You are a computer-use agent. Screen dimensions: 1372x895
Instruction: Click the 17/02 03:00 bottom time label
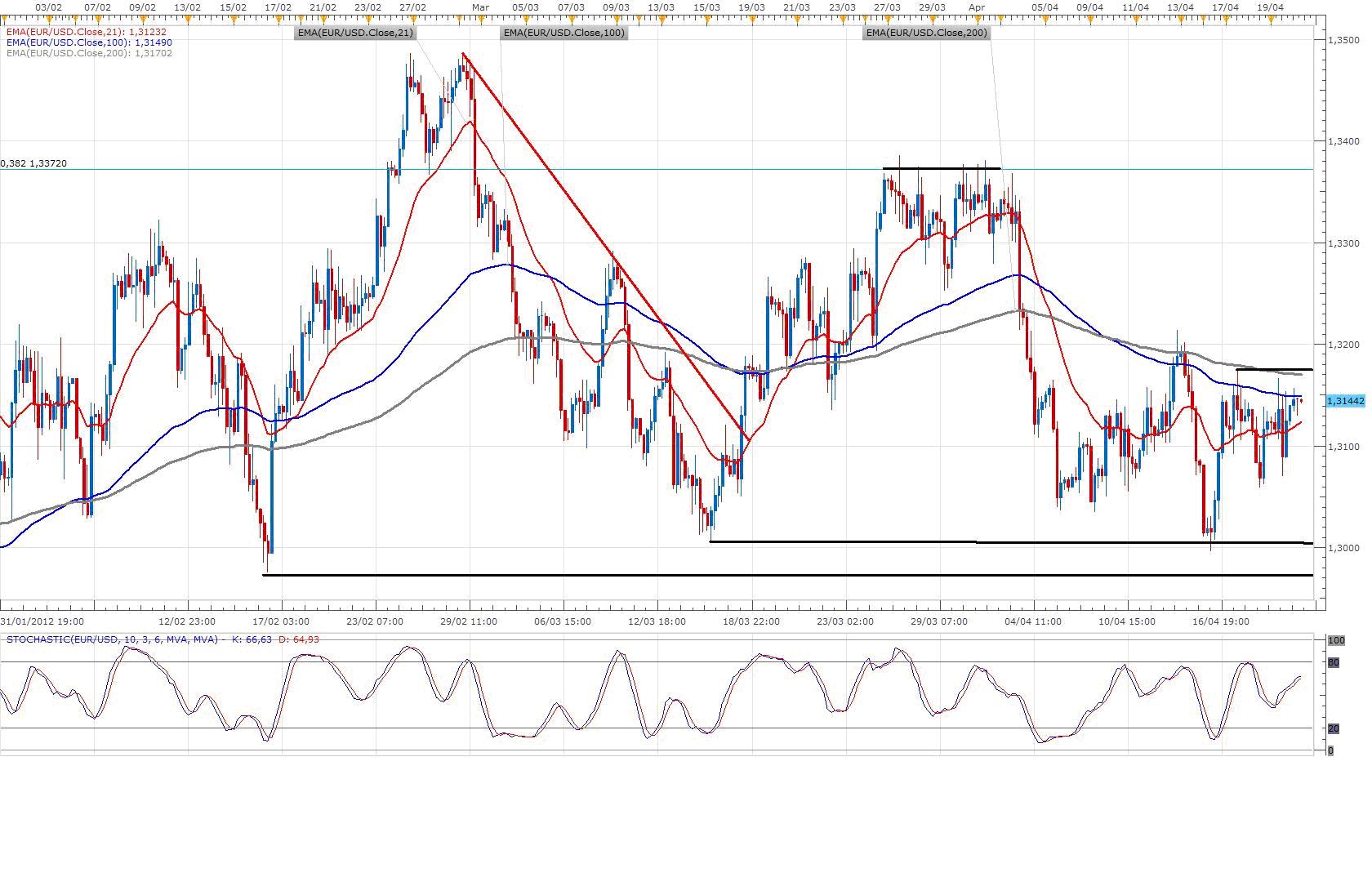[280, 621]
